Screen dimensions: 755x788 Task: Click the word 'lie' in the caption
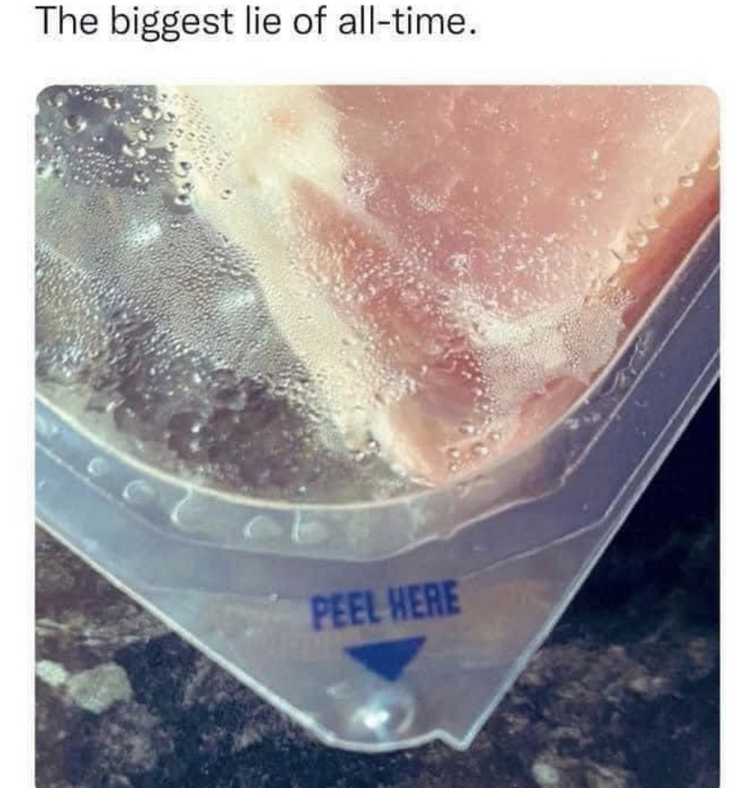pos(264,22)
